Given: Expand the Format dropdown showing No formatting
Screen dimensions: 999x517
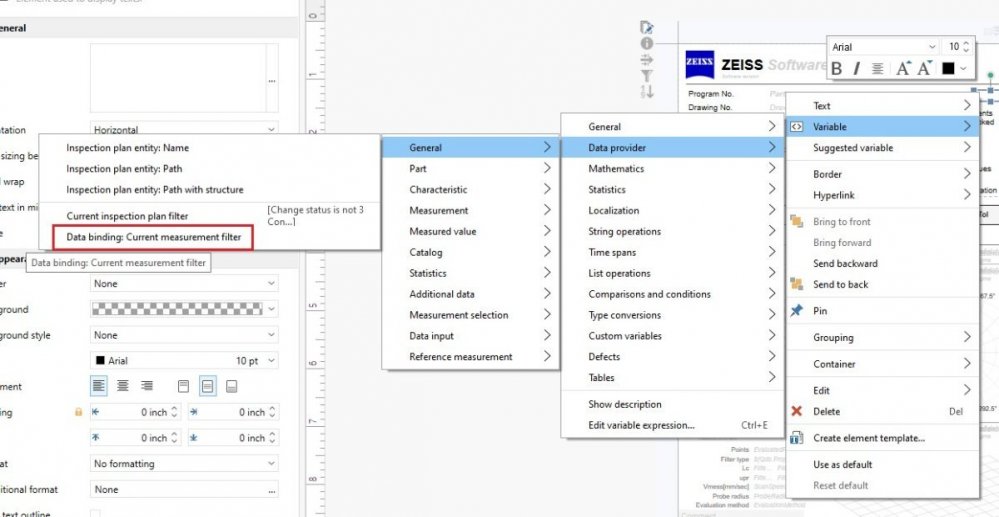Looking at the screenshot, I should click(x=184, y=464).
